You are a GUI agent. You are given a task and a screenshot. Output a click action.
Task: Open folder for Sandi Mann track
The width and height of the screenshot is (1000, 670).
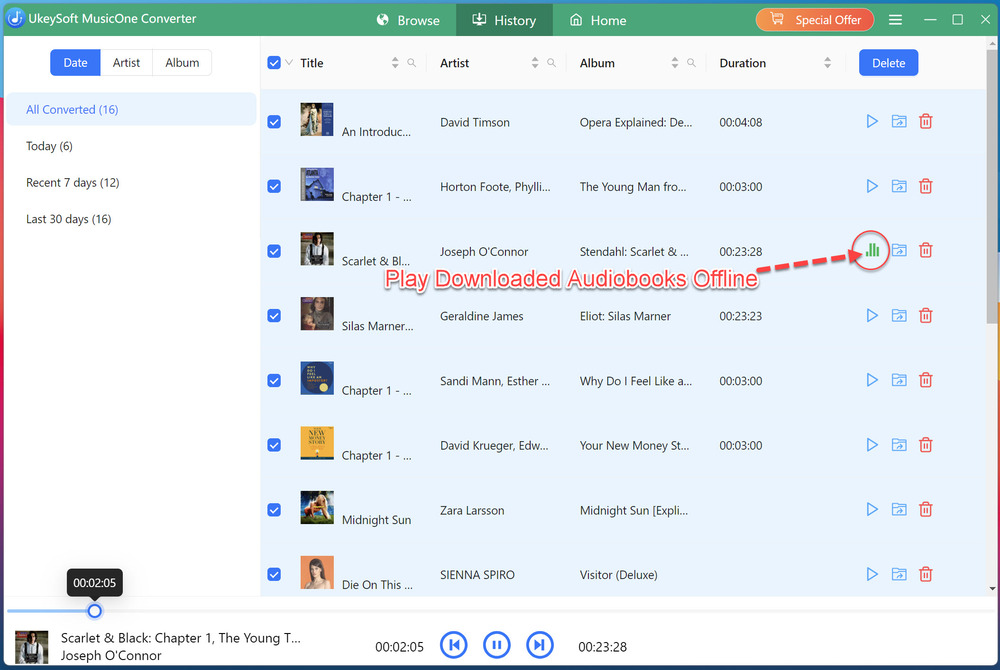(x=899, y=380)
